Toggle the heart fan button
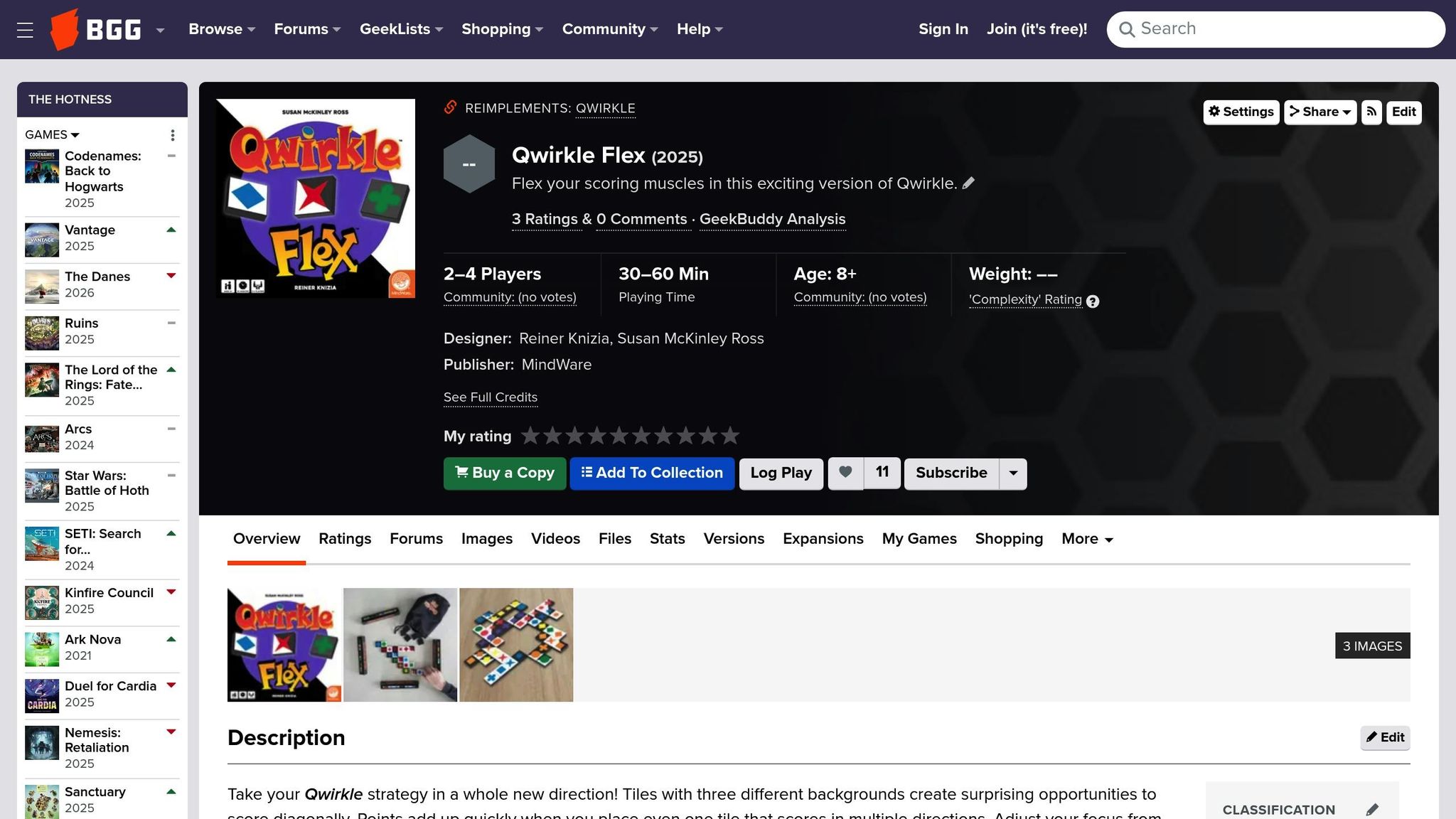Viewport: 1456px width, 819px height. pyautogui.click(x=845, y=473)
